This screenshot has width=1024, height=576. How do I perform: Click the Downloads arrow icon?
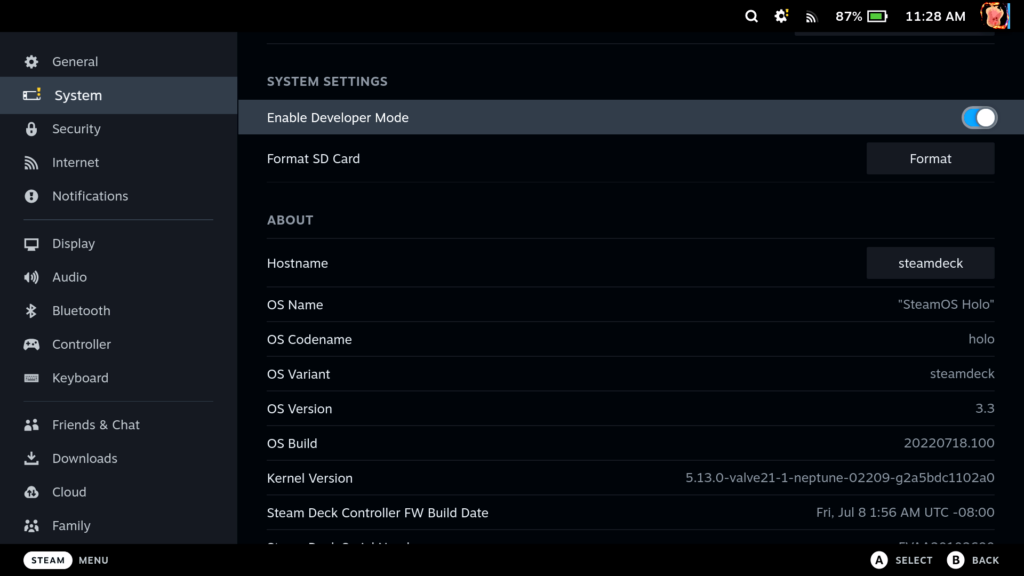pos(32,459)
